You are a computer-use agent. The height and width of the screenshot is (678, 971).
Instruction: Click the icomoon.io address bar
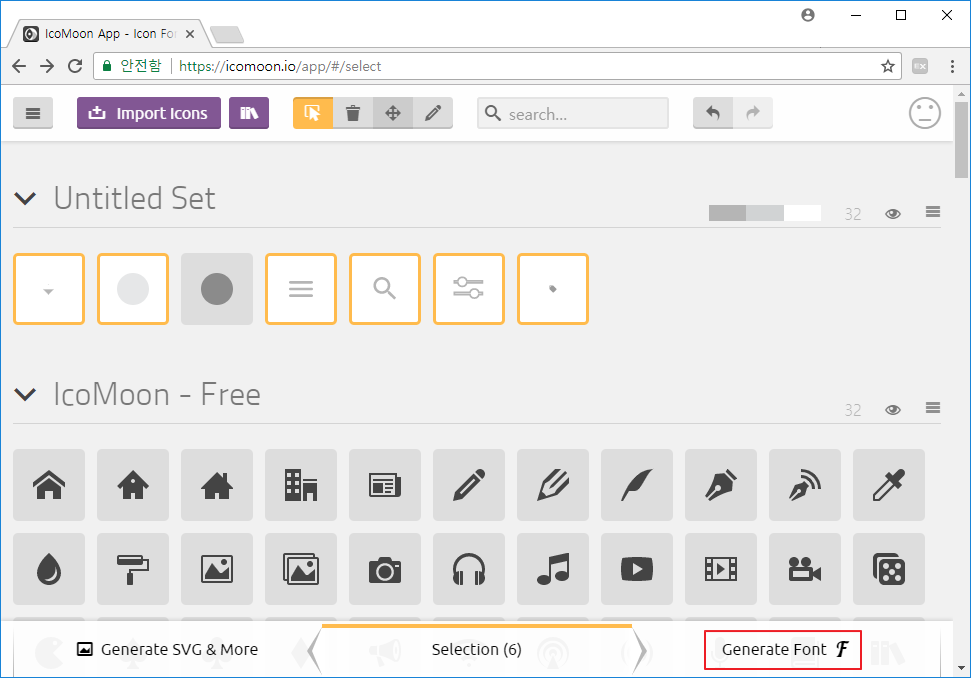tap(497, 66)
